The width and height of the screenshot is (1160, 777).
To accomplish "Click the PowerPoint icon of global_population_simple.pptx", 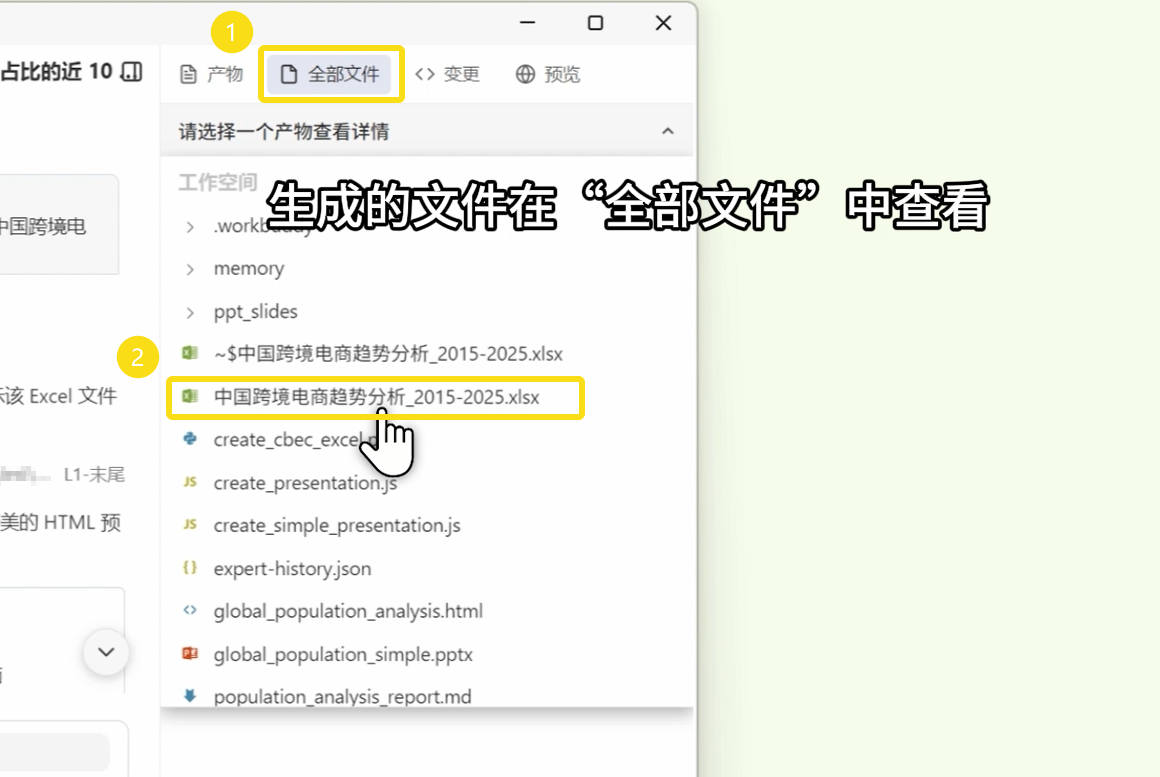I will tap(188, 654).
